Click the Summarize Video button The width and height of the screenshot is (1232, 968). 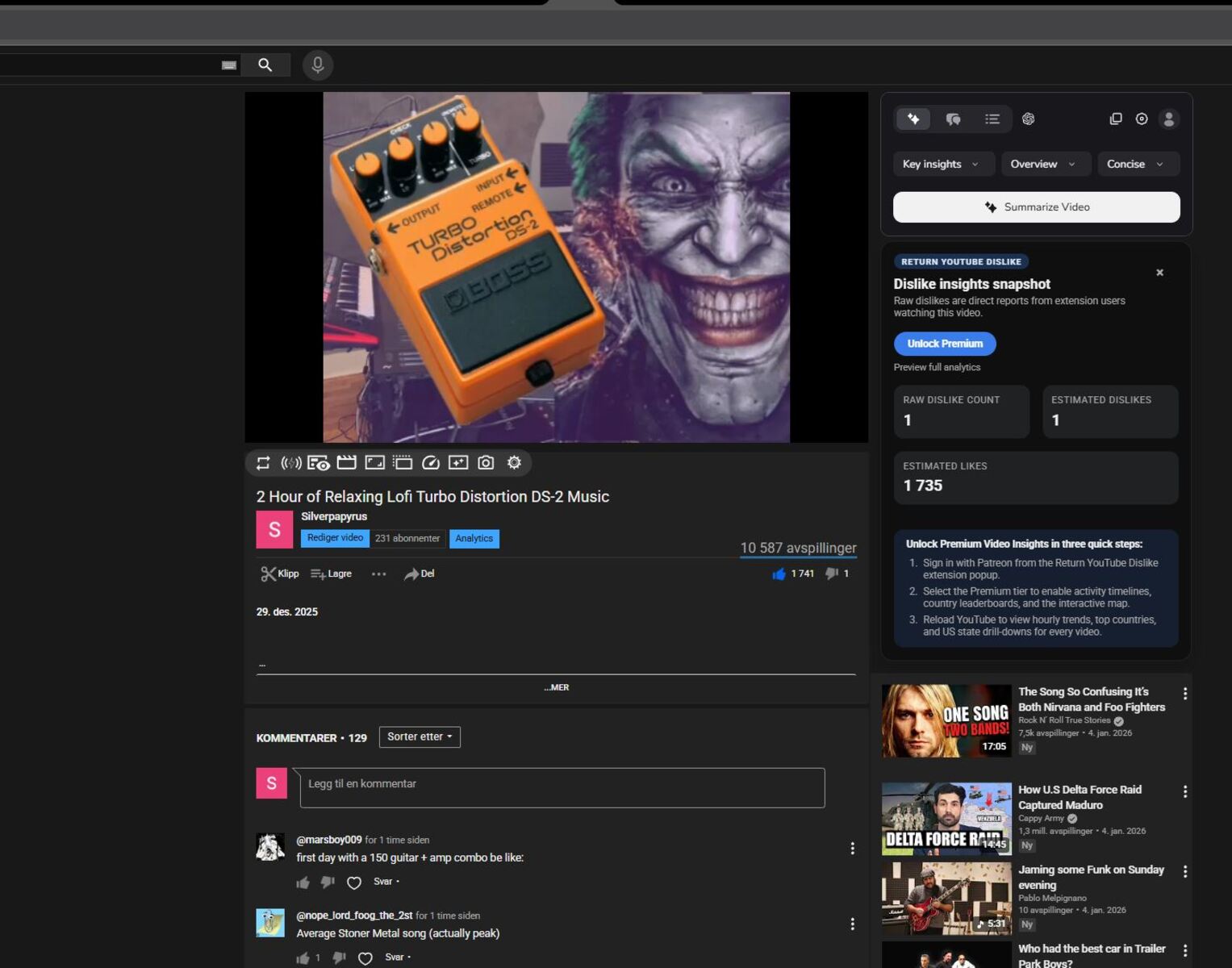click(1037, 207)
